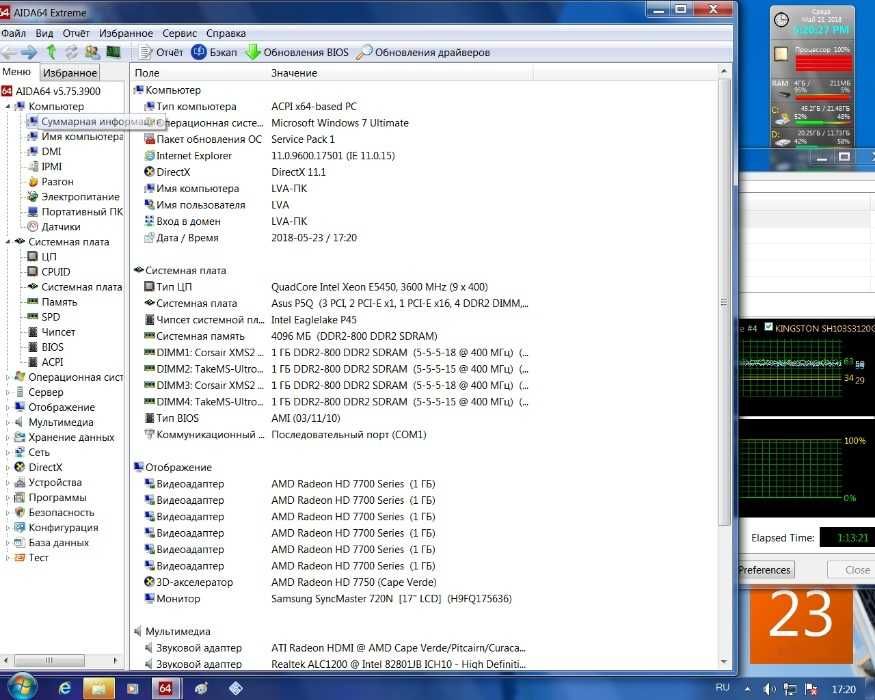This screenshot has width=875, height=700.
Task: Switch to the Меню tab
Action: (x=17, y=72)
